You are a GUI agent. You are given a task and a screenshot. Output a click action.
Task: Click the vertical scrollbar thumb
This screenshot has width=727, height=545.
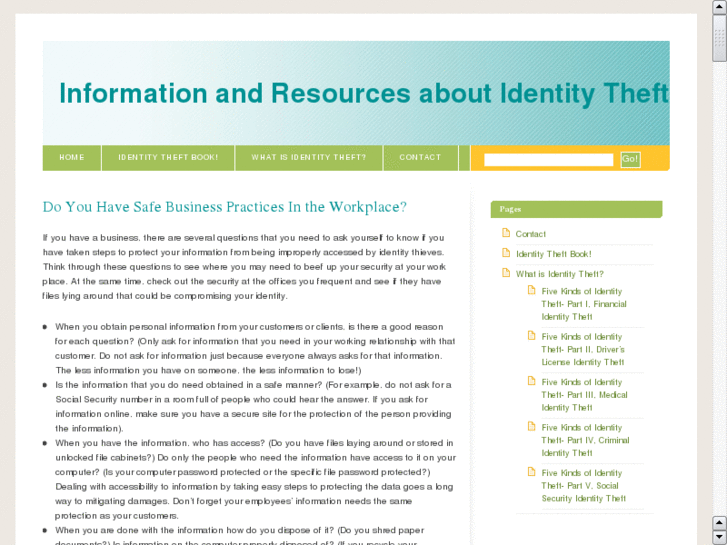coord(720,38)
